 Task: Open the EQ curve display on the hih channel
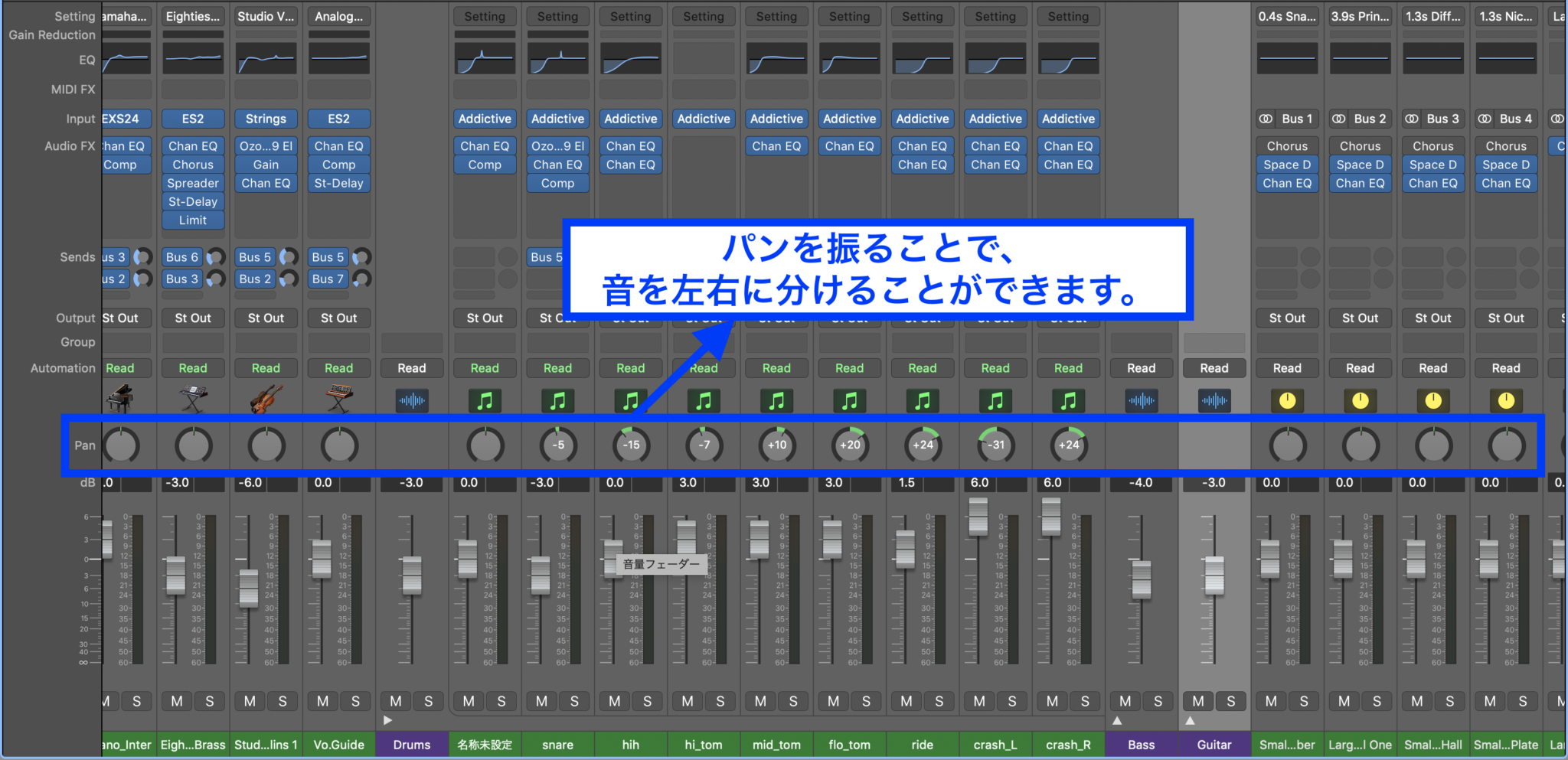pyautogui.click(x=630, y=59)
